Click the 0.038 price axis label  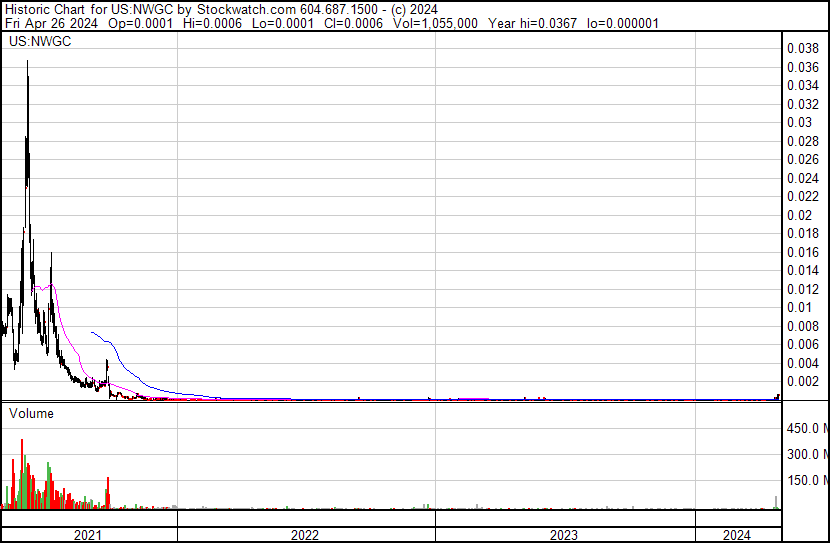(803, 48)
